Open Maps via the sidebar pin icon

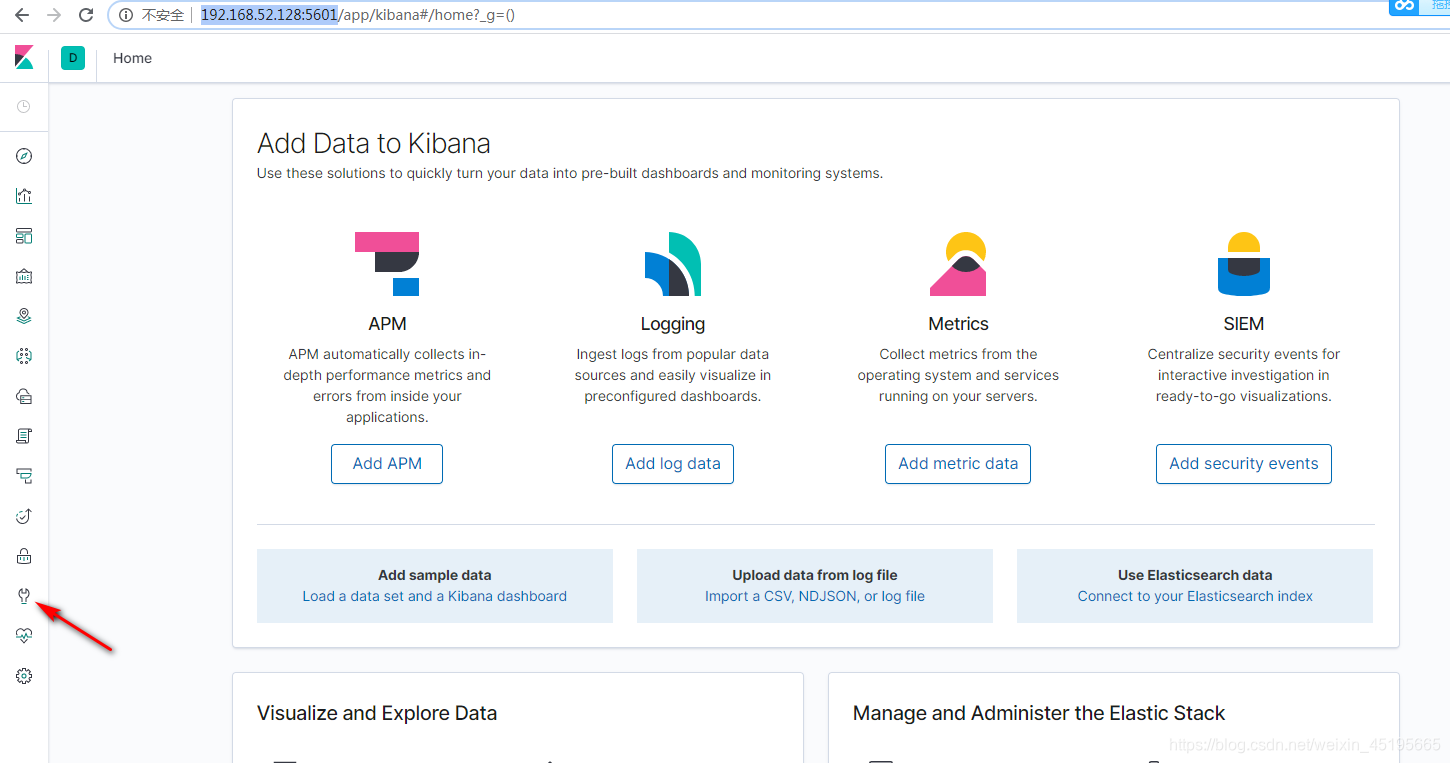(x=24, y=316)
